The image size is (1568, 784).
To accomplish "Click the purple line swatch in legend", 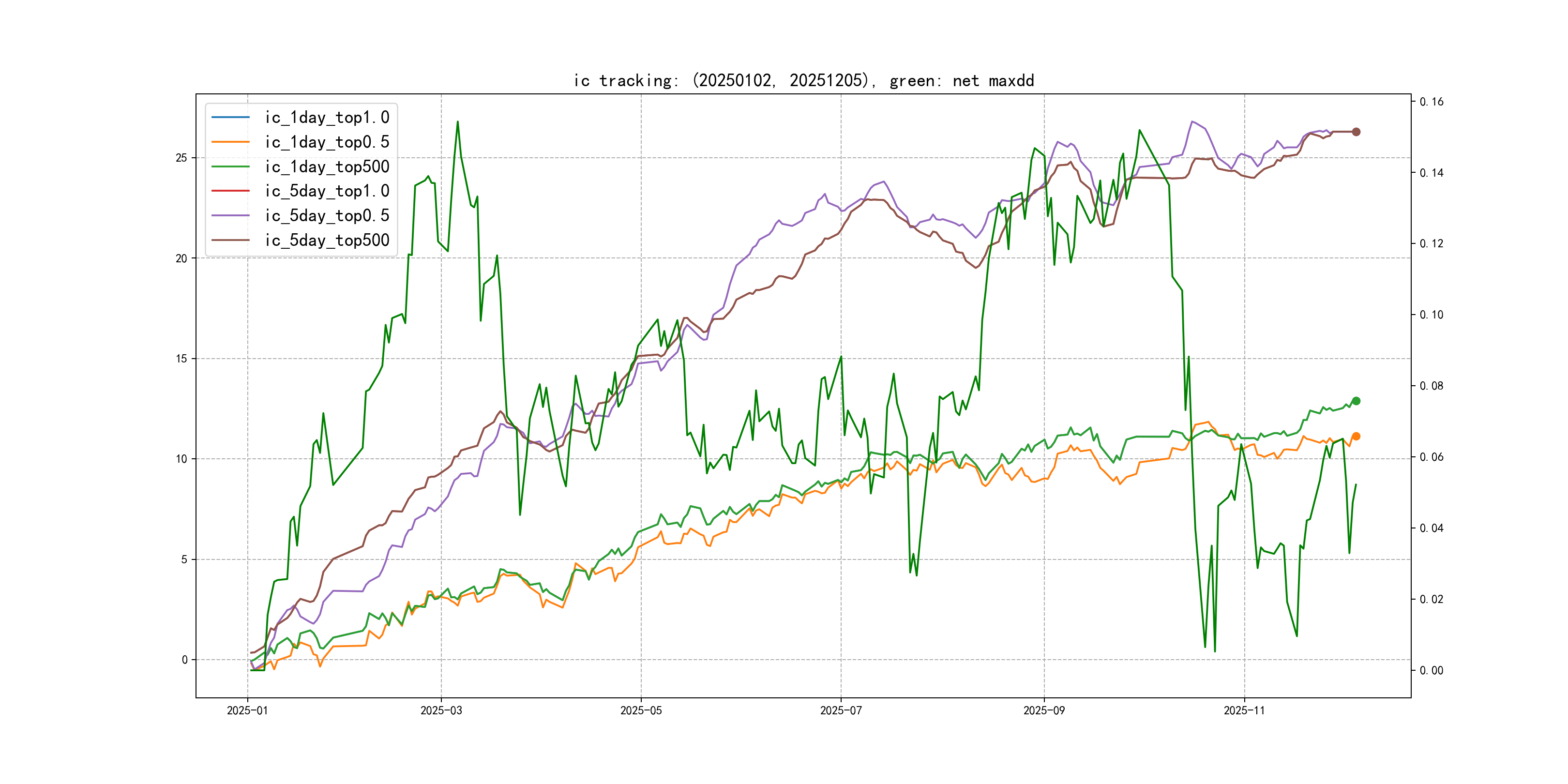I will (231, 215).
